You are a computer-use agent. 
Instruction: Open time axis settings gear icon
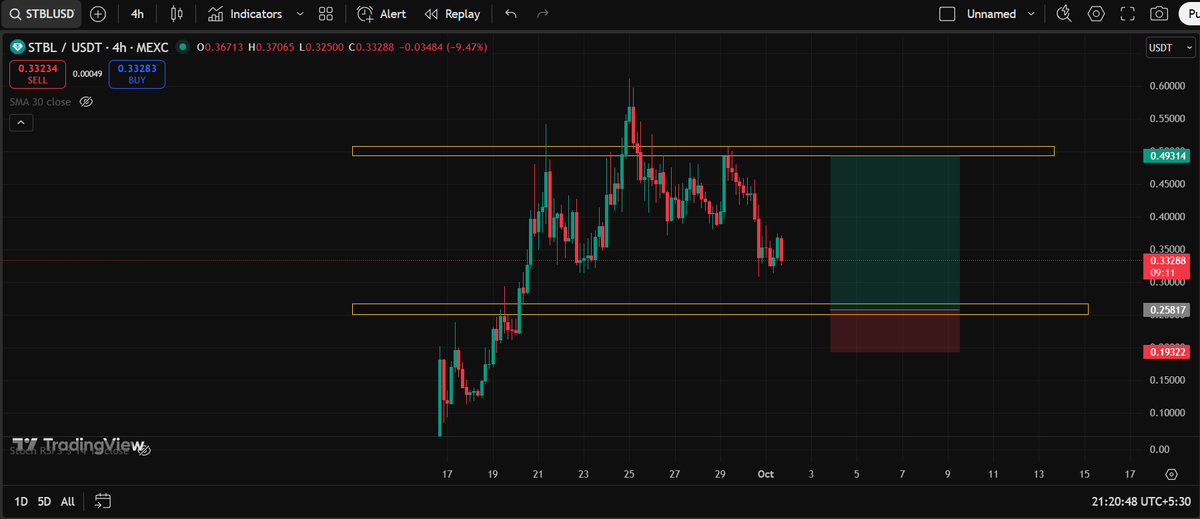(x=1171, y=473)
